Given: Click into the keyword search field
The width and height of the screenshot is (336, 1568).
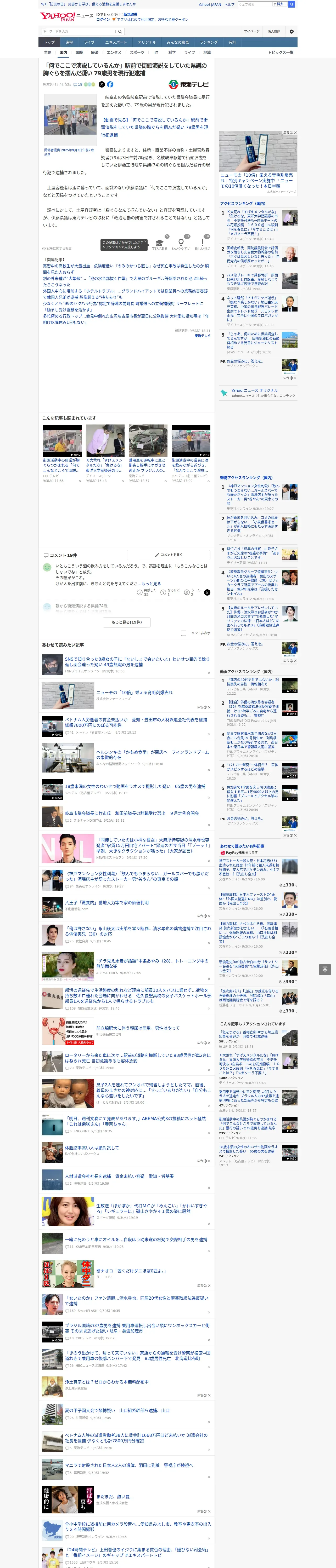Looking at the screenshot, I should point(79,32).
